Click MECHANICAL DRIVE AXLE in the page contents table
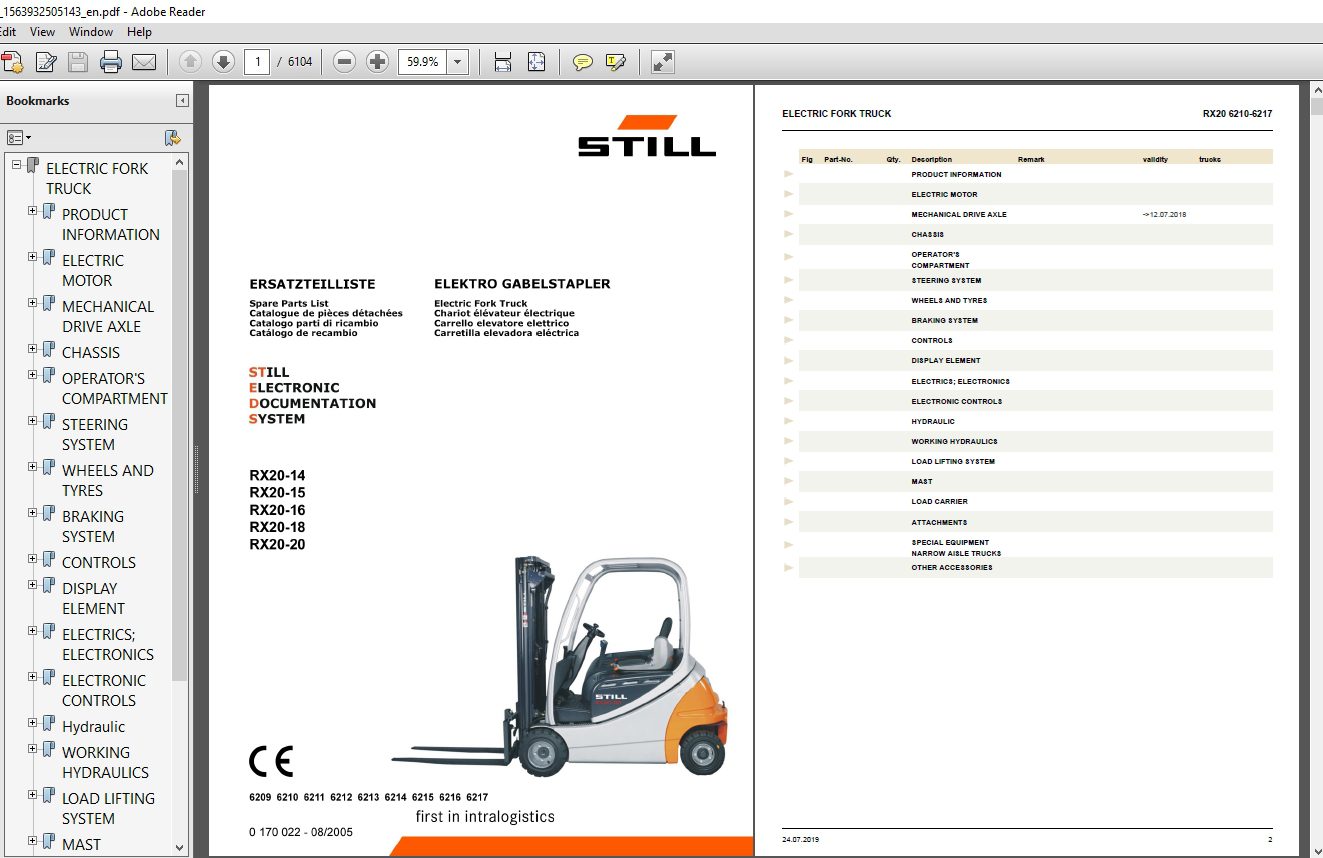1323x858 pixels. pyautogui.click(x=959, y=215)
